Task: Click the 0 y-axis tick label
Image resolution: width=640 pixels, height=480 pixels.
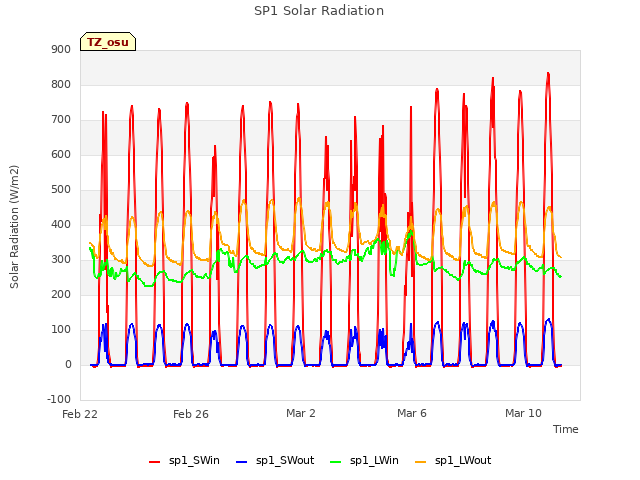Action: coord(68,364)
